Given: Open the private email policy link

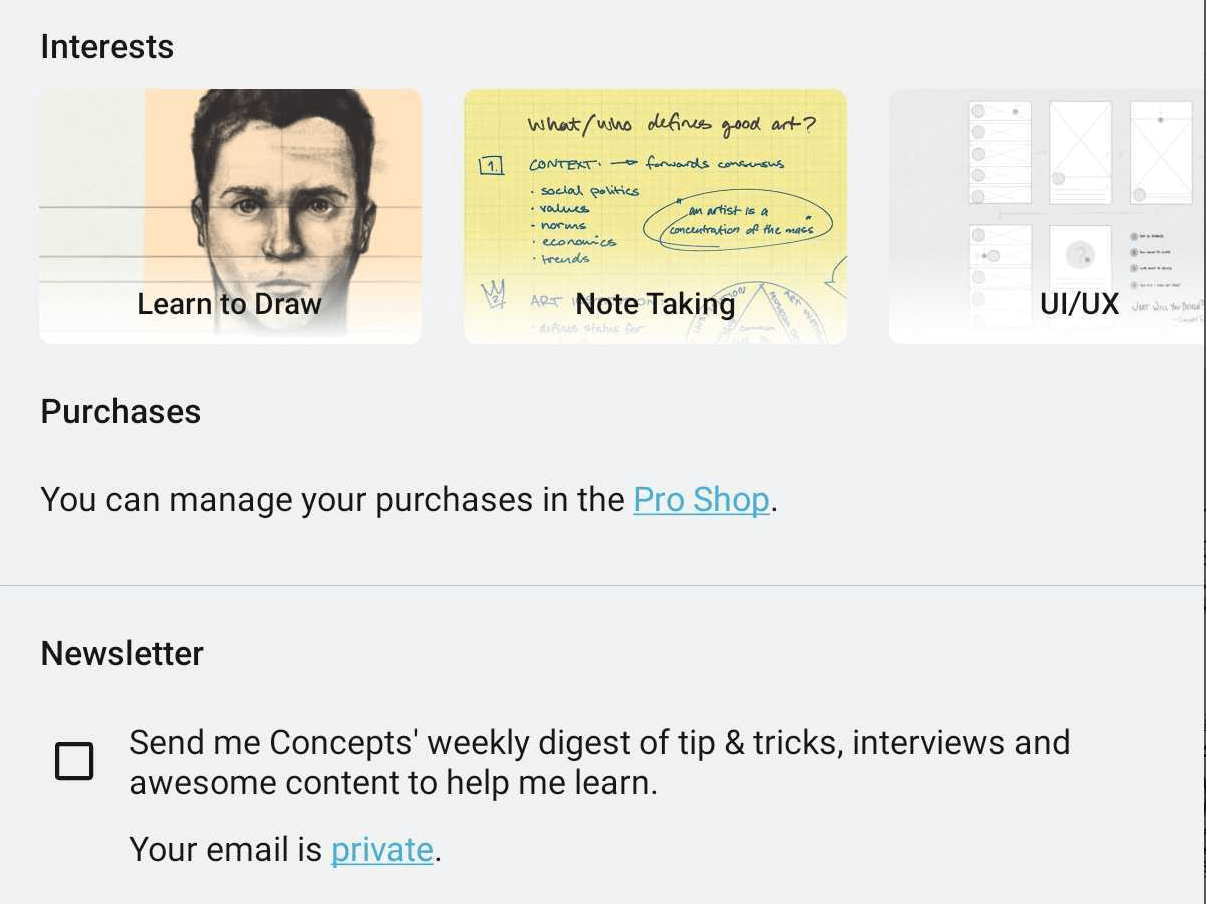Looking at the screenshot, I should (382, 850).
